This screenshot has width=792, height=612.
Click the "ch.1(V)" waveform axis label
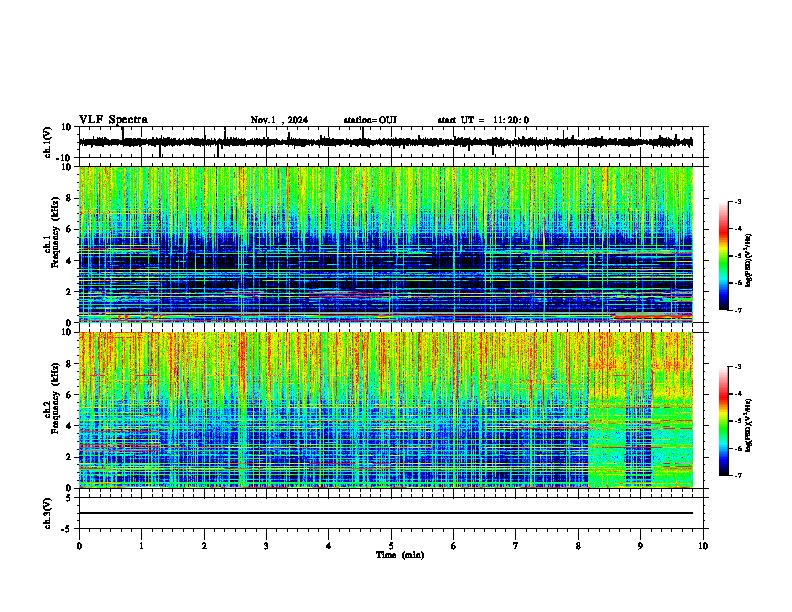(48, 142)
